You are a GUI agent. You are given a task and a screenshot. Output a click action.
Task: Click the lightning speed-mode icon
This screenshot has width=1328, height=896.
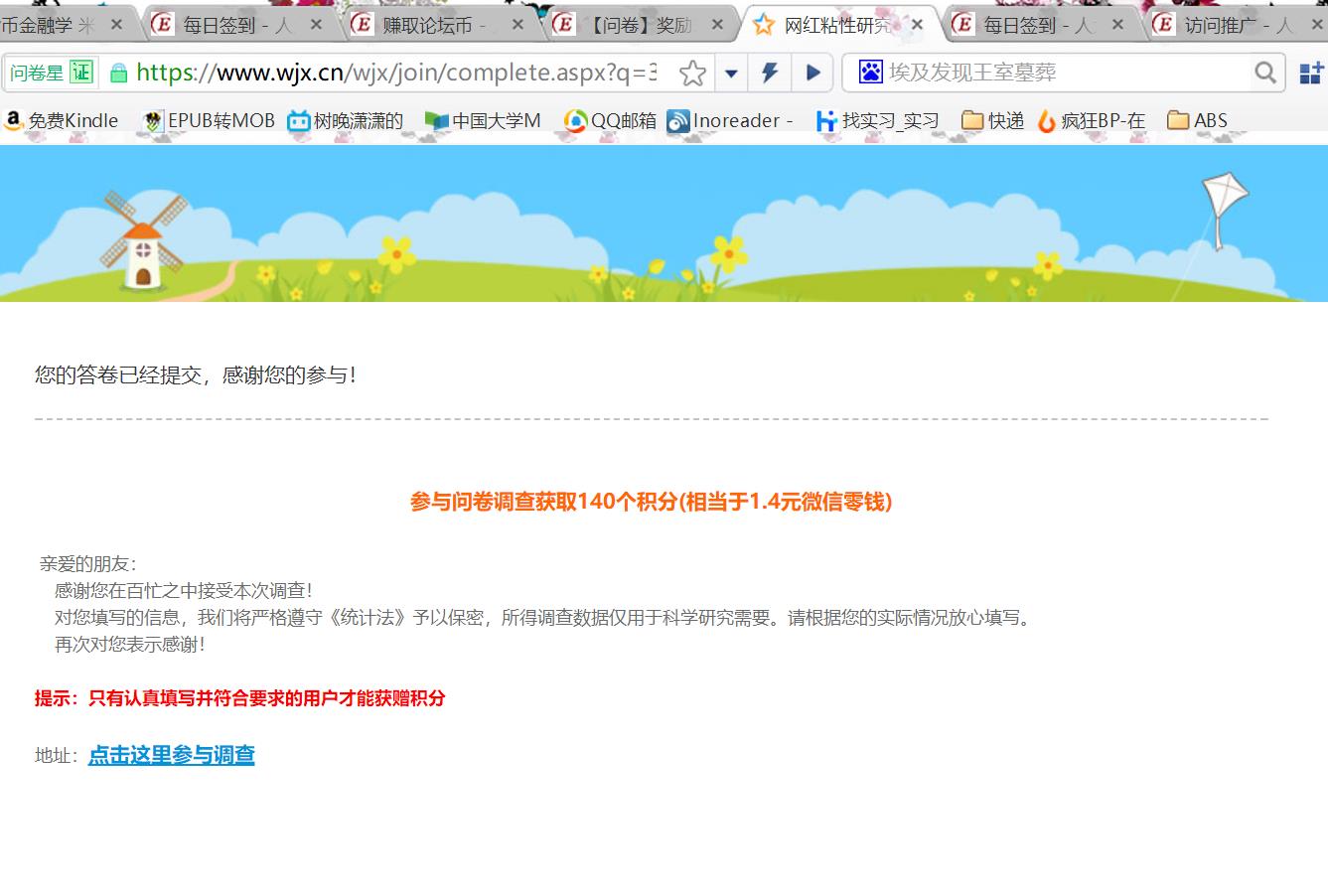770,73
